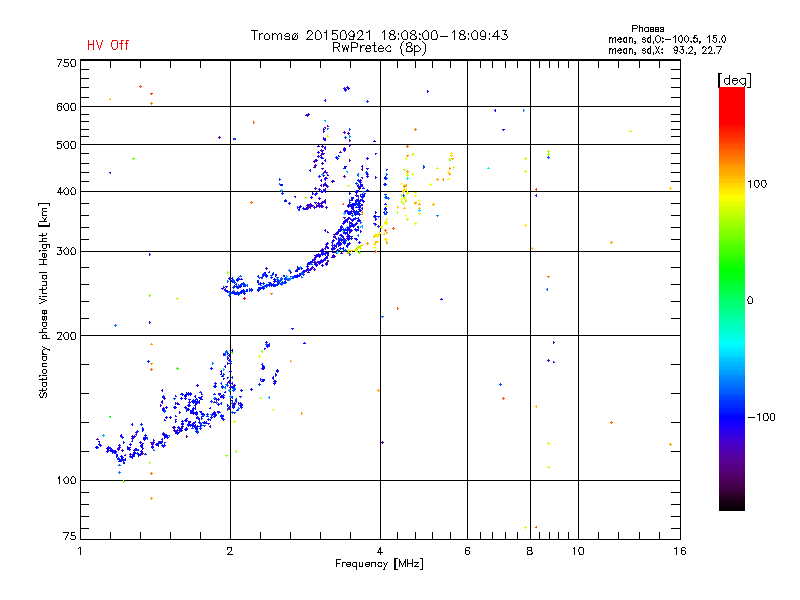Click the '0' colorbar tick label
This screenshot has width=800, height=600.
[x=750, y=301]
